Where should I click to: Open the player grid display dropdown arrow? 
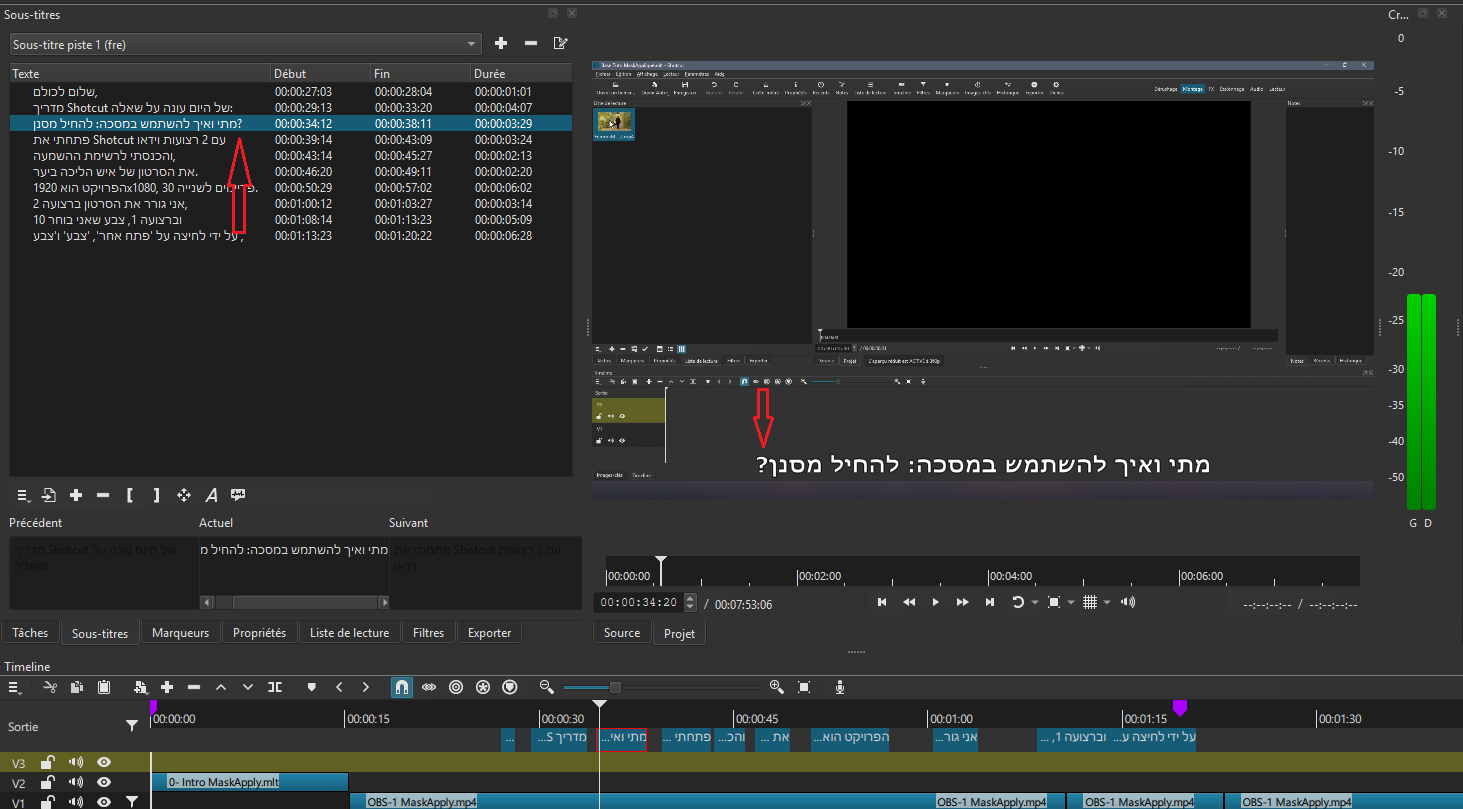point(1107,603)
